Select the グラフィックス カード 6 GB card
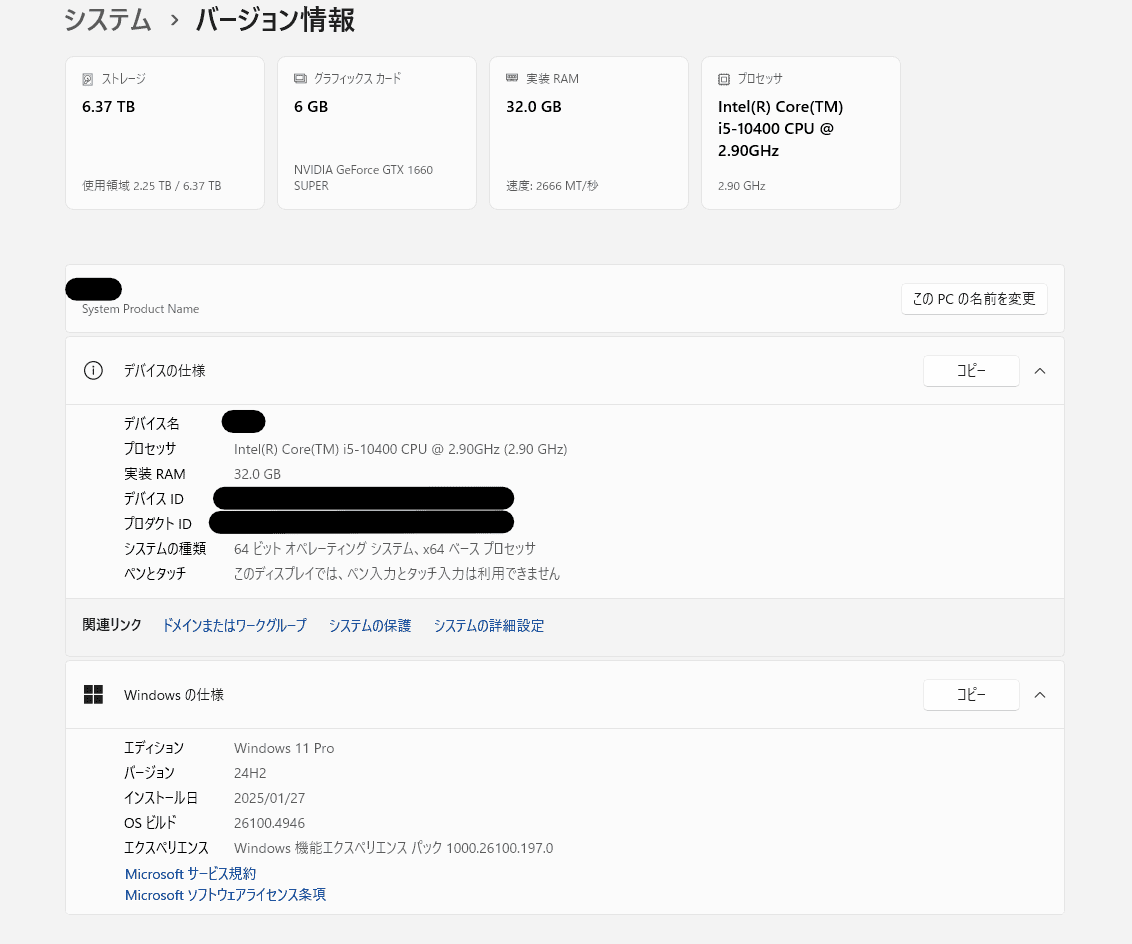 [377, 133]
